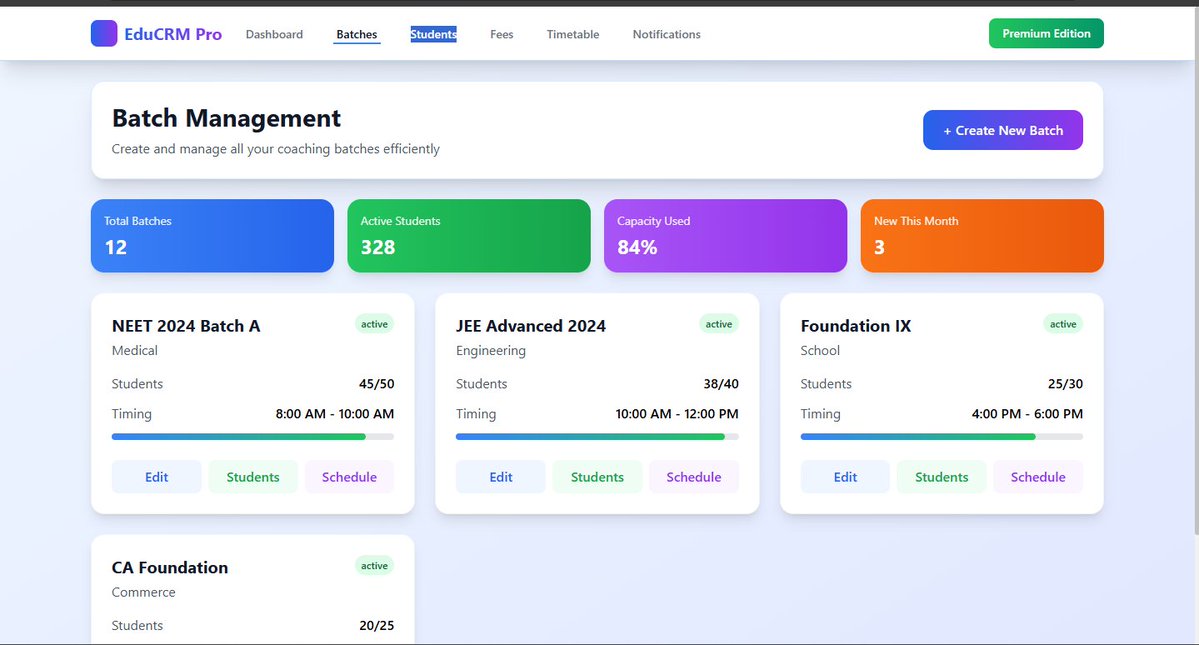Screen dimensions: 1199x645
Task: Edit the Foundation IX batch
Action: 845,477
